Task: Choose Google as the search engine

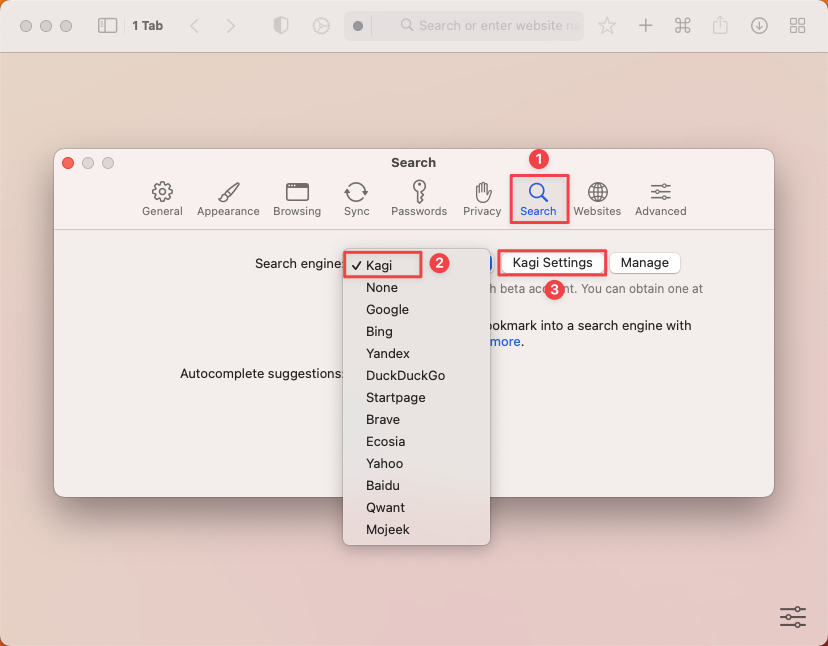Action: pos(387,310)
